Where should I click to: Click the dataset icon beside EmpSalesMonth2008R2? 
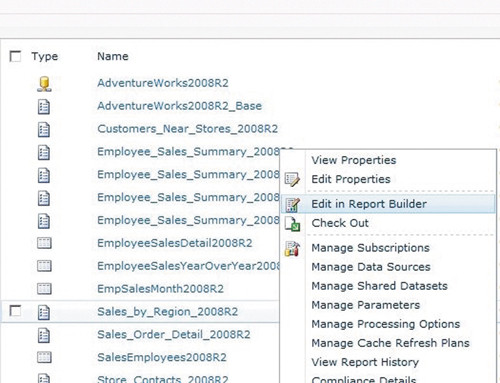44,289
